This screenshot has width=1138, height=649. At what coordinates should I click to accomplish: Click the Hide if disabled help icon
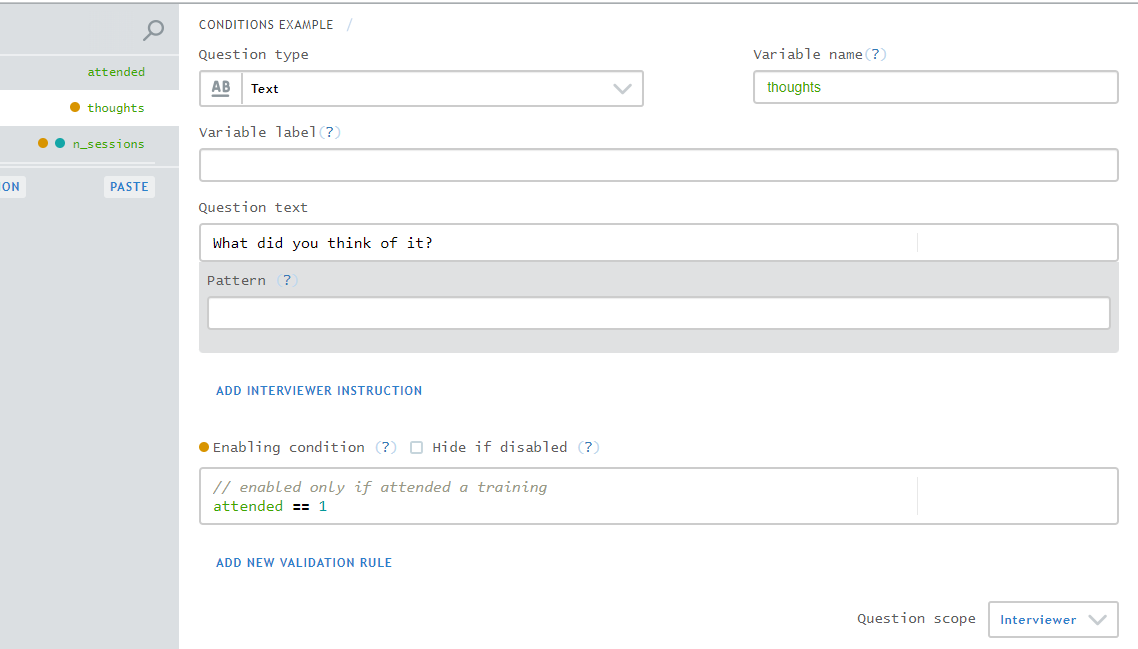coord(589,447)
